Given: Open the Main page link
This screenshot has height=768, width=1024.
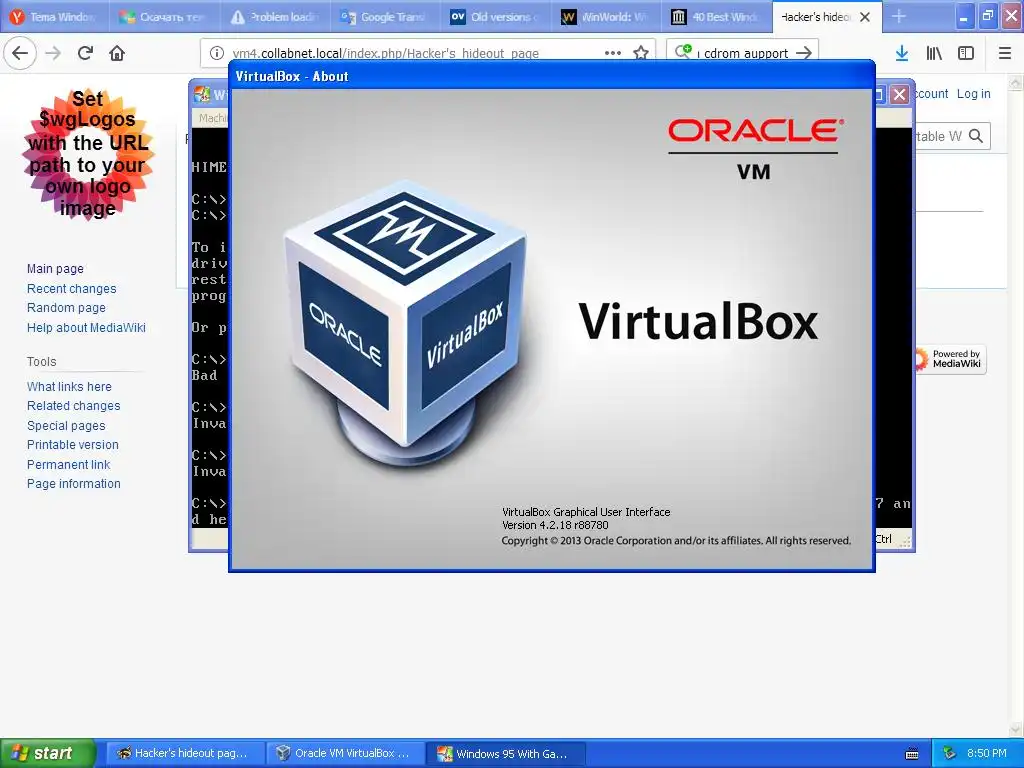Looking at the screenshot, I should [56, 268].
